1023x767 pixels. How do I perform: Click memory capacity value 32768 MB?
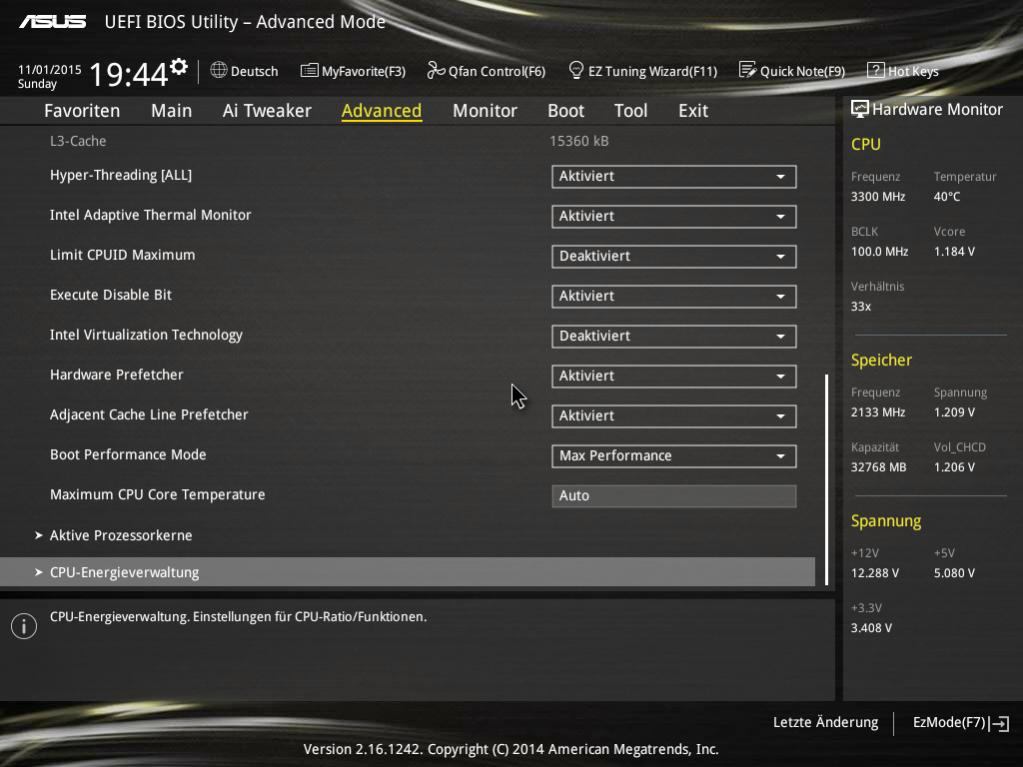pyautogui.click(x=878, y=467)
